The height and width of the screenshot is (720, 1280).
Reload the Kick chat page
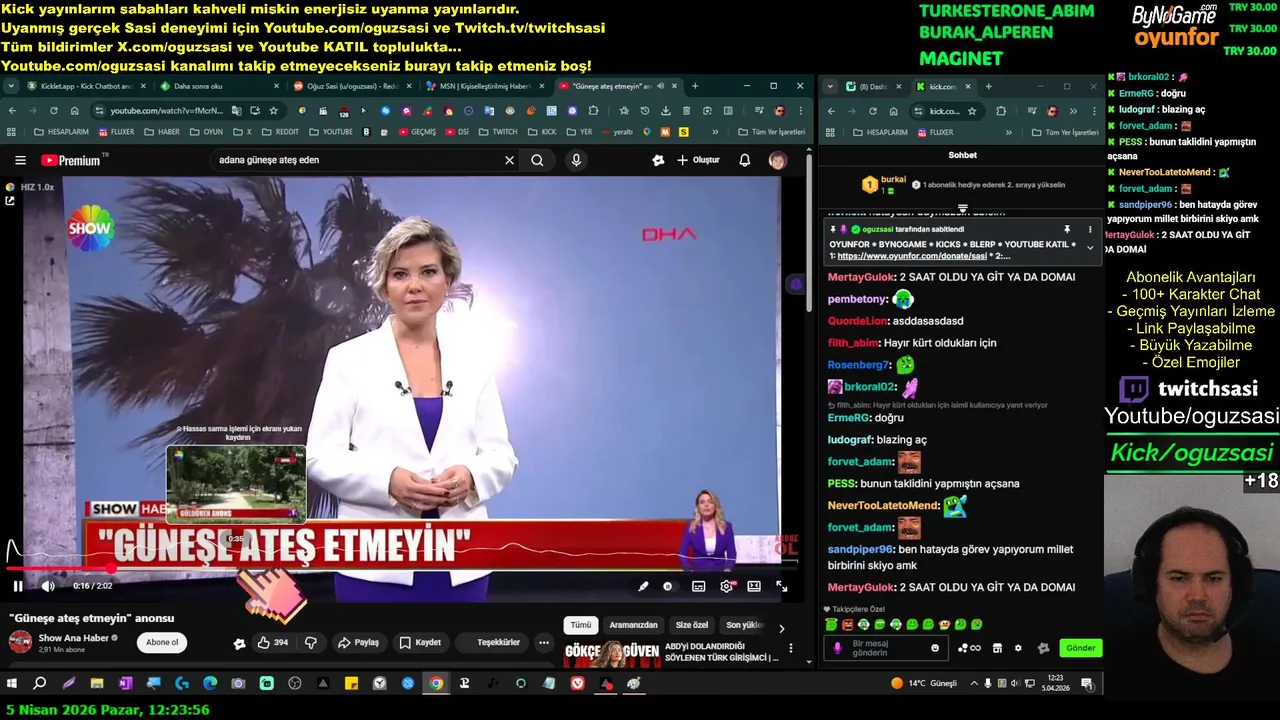872,111
